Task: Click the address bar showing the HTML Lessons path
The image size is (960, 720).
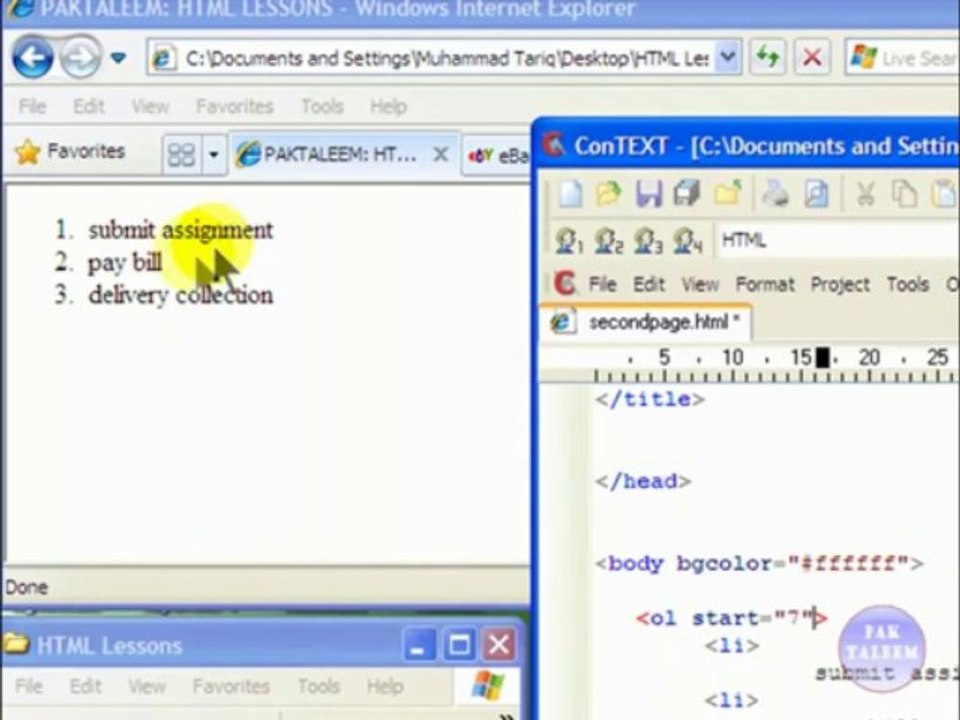Action: pyautogui.click(x=432, y=58)
